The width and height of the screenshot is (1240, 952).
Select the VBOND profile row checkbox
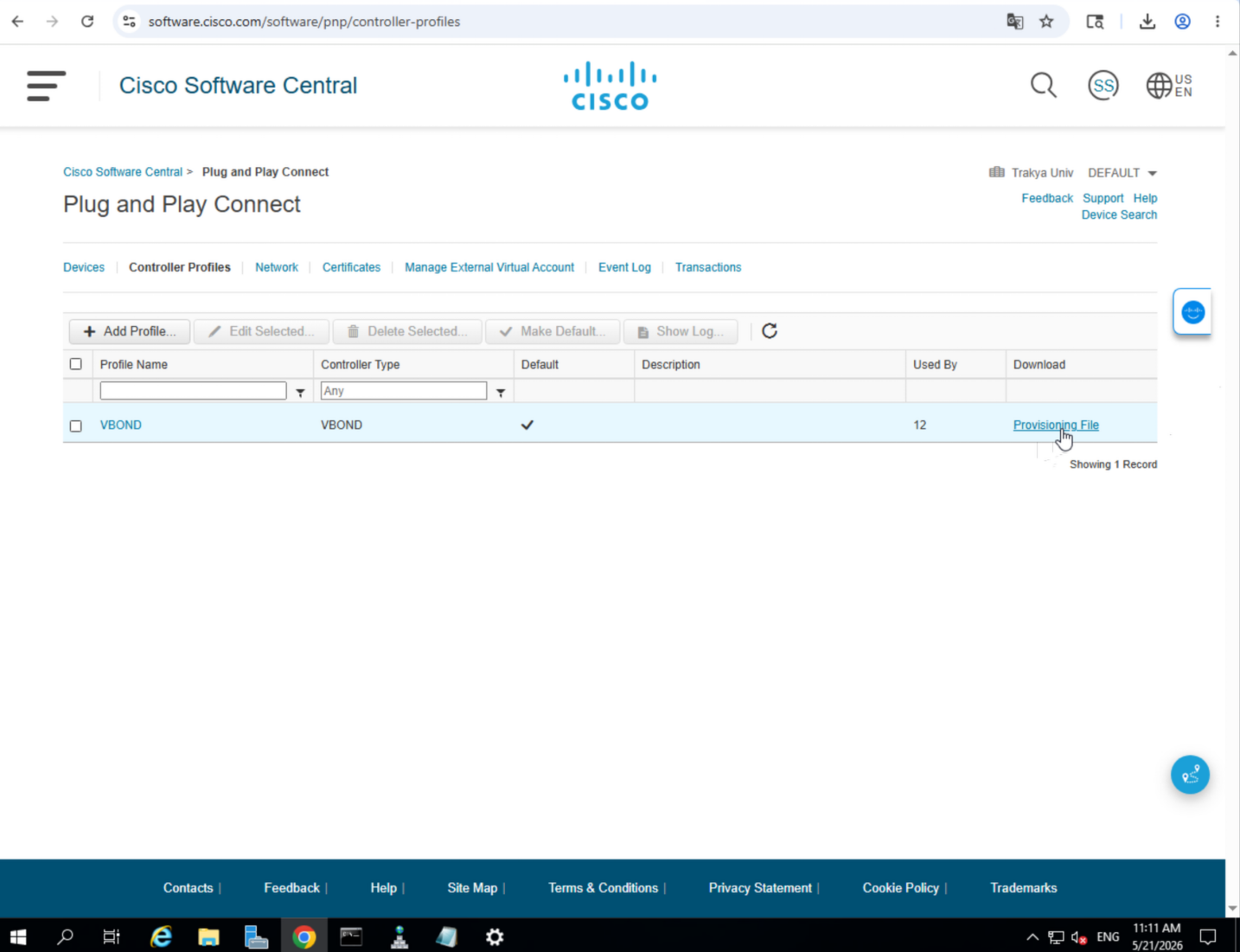click(76, 425)
